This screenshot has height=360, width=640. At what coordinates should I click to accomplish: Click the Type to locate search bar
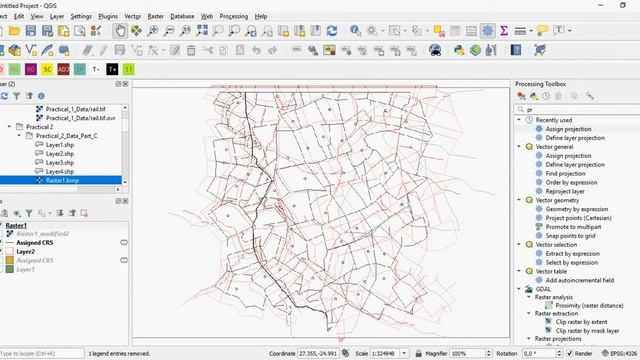(x=42, y=353)
